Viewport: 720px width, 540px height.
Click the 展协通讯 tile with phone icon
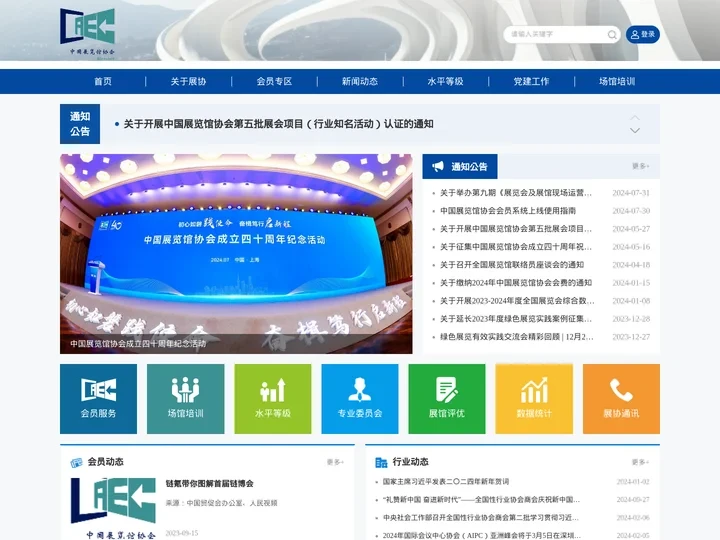click(x=621, y=399)
